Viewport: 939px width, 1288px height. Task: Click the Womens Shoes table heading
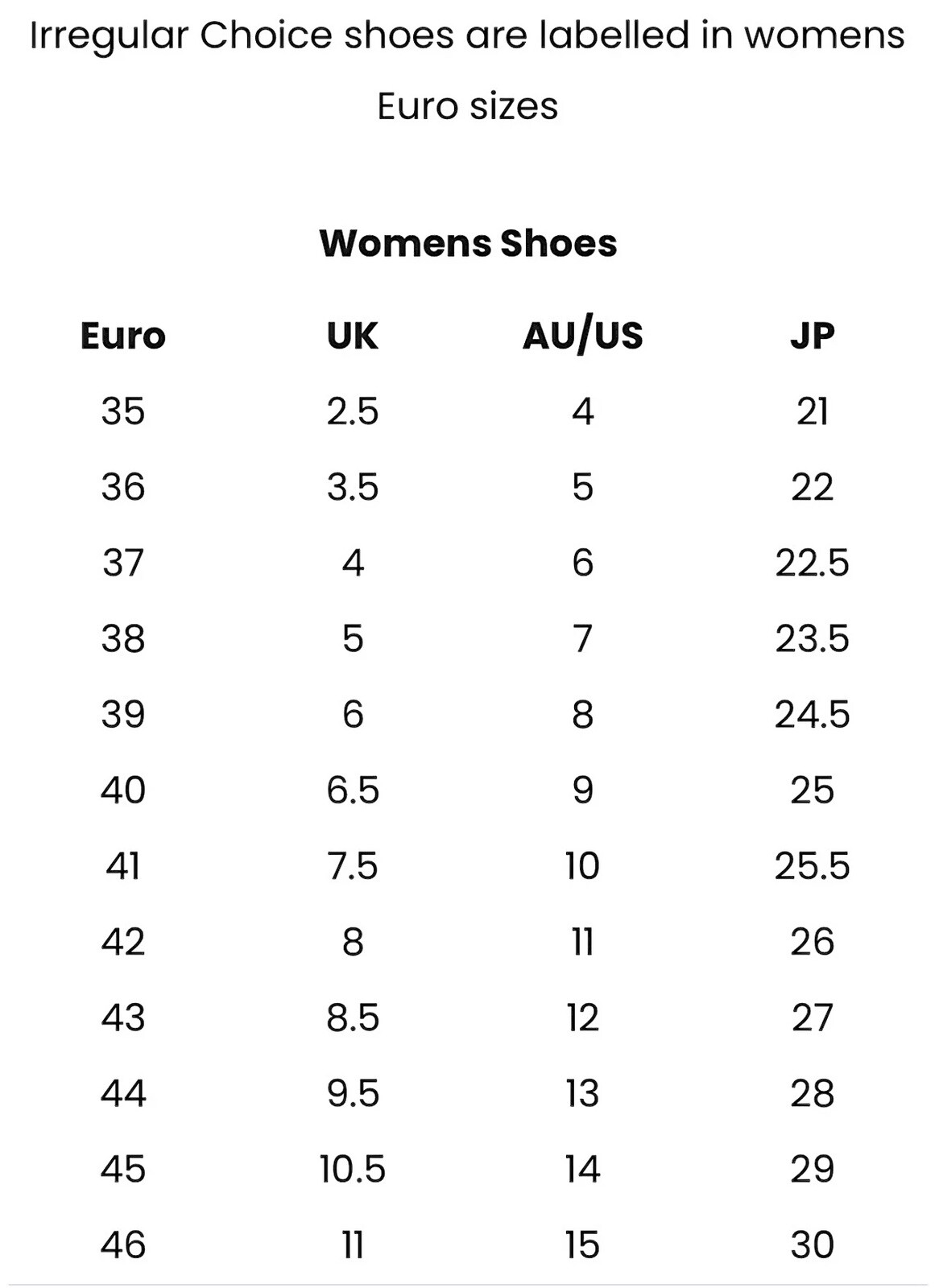point(468,243)
